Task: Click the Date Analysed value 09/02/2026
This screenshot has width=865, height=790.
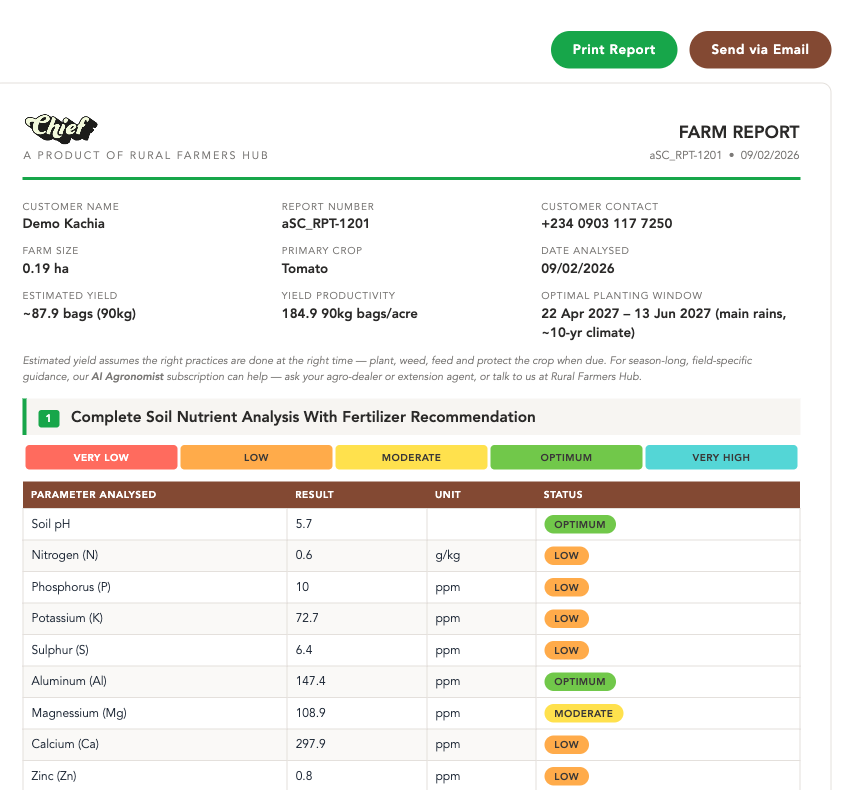Action: 578,269
